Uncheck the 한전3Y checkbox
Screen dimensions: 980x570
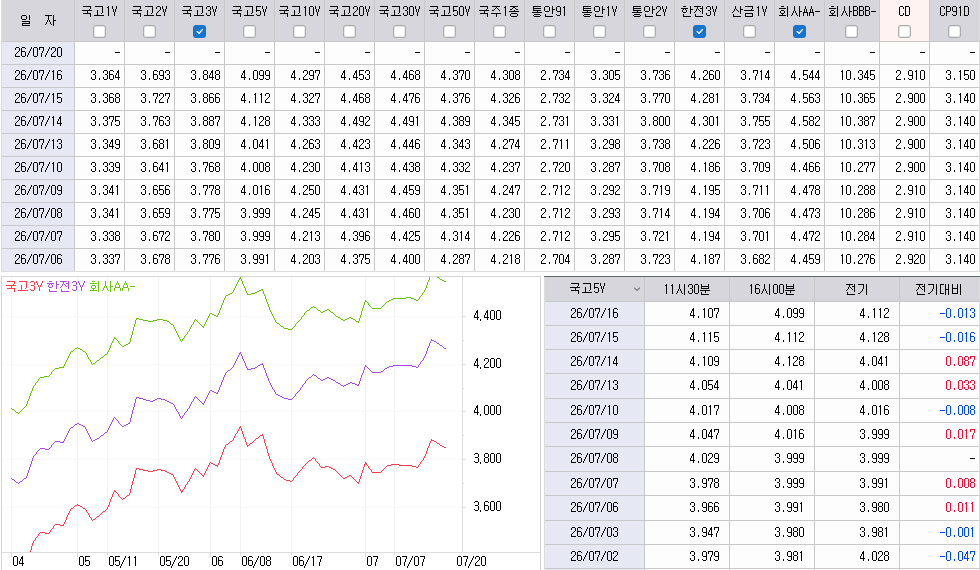[699, 31]
